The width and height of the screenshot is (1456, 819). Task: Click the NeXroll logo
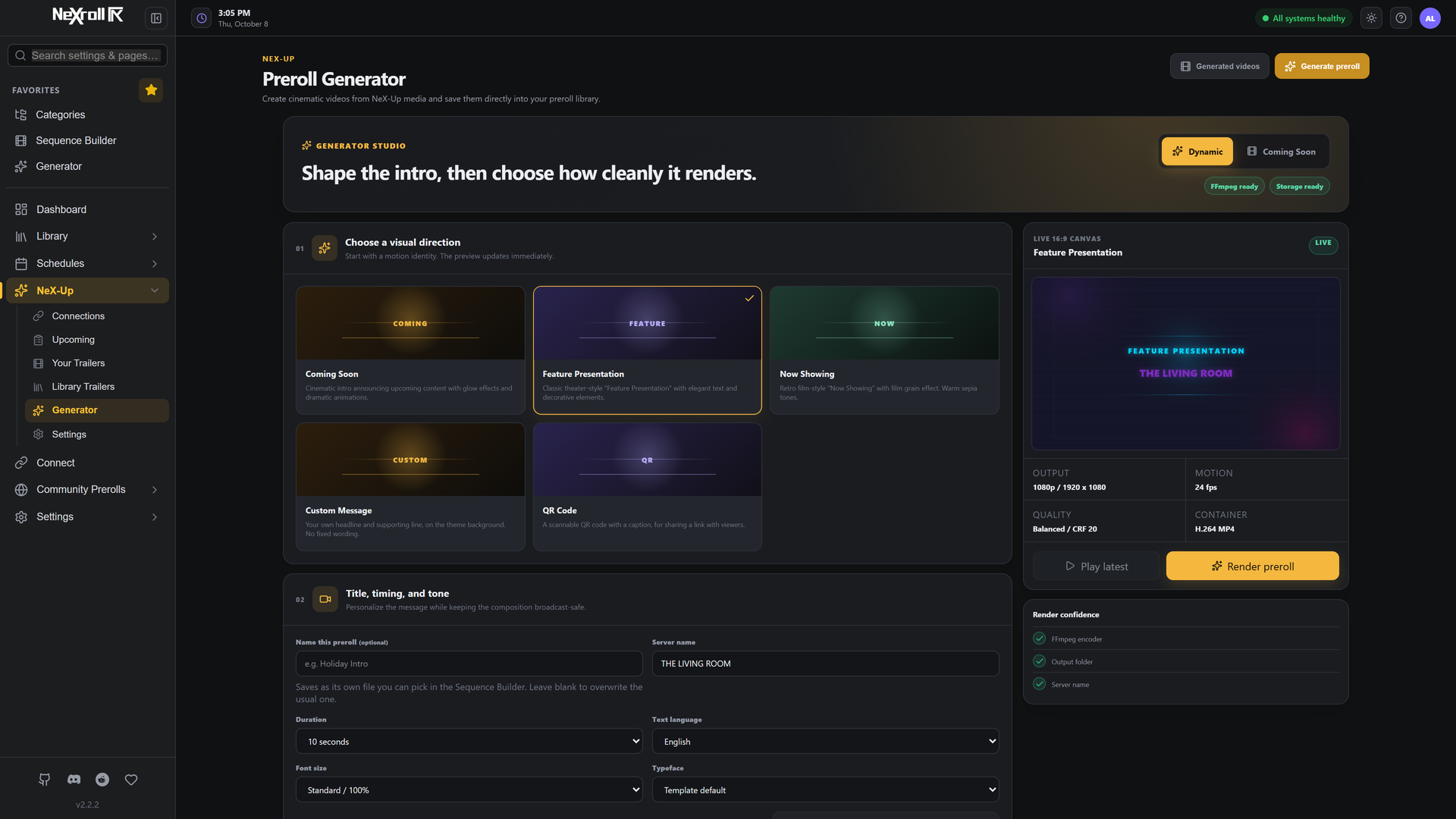[87, 15]
